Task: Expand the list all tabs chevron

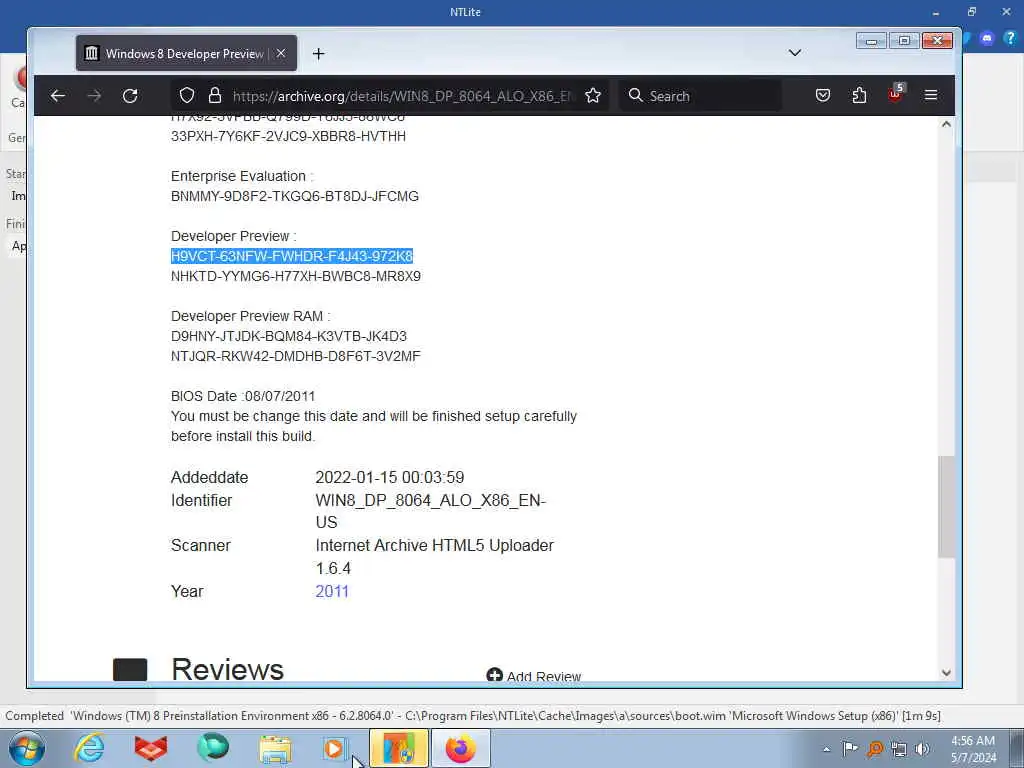Action: pos(795,53)
